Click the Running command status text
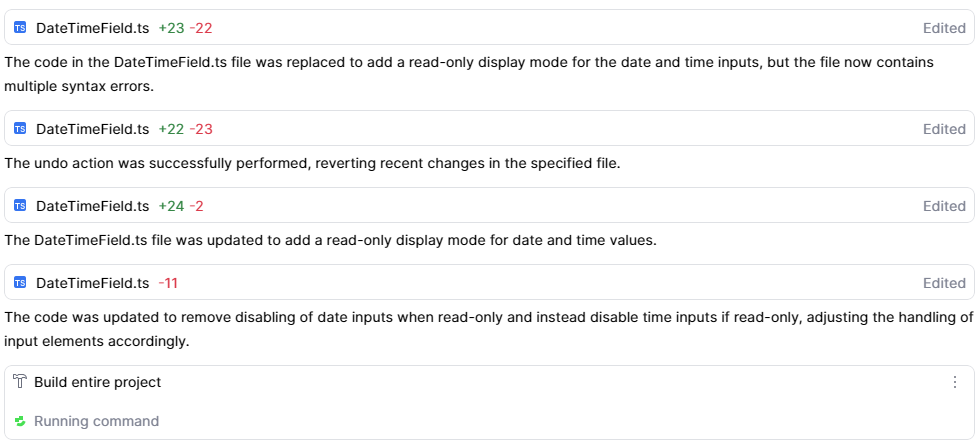The image size is (979, 442). pos(96,421)
